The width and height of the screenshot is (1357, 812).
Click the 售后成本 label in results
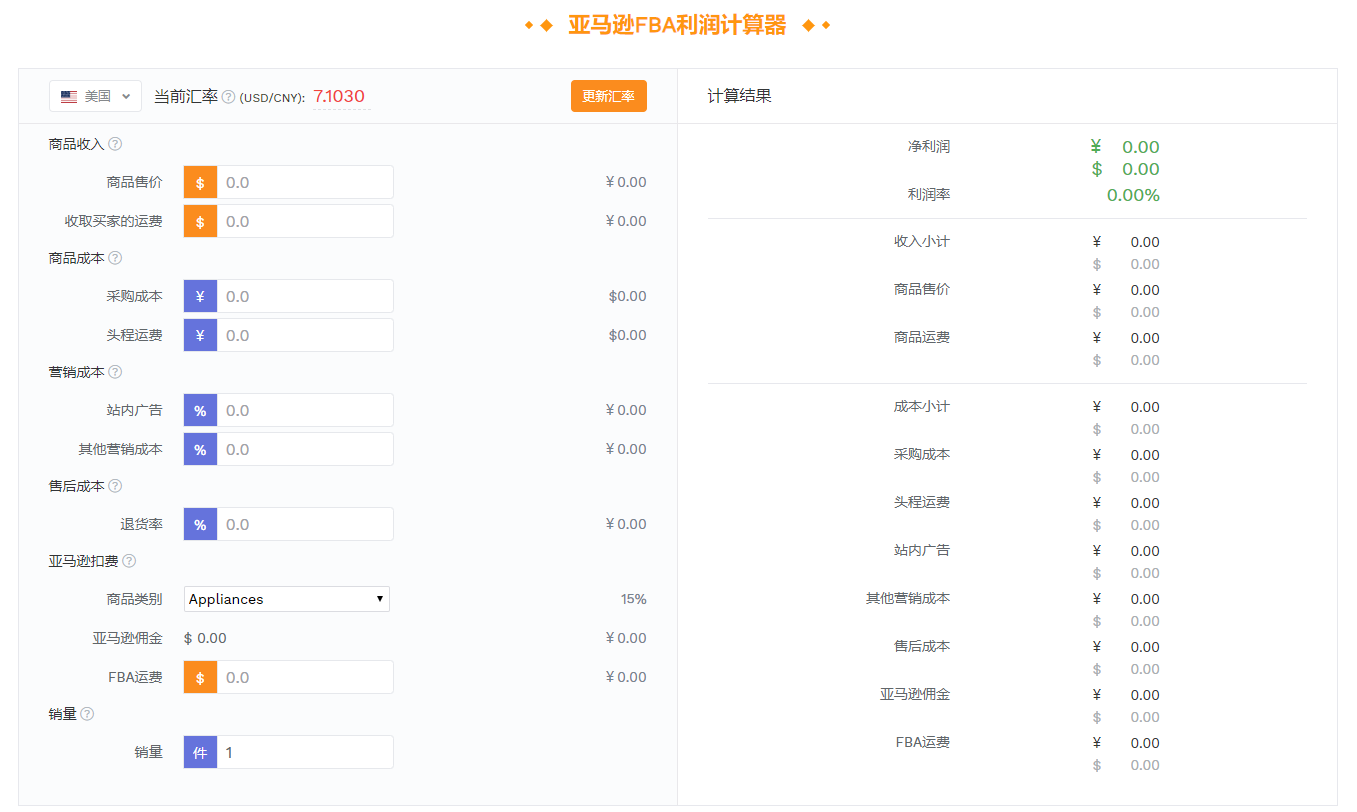[922, 646]
